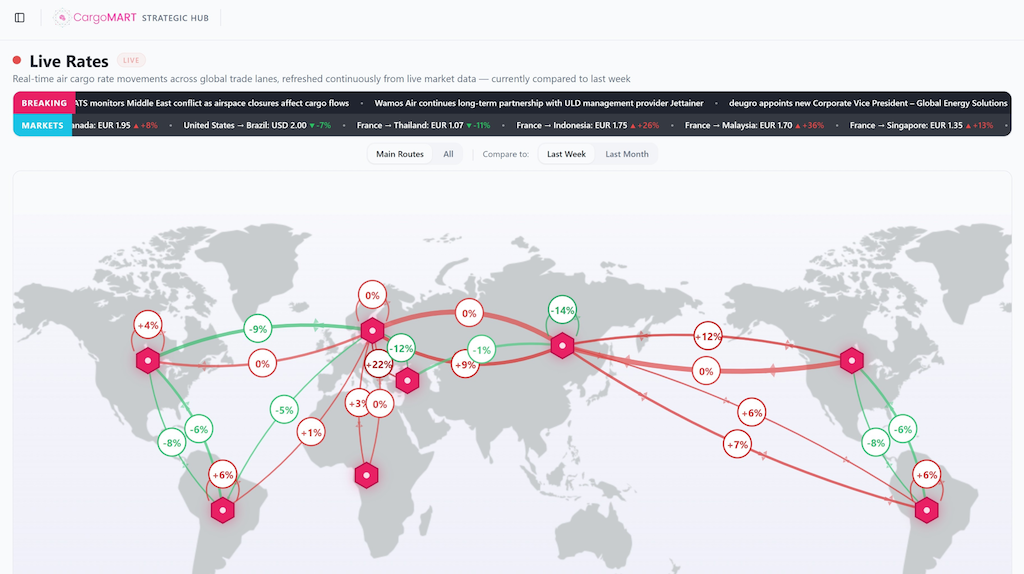
Task: Click the +12% route rate bubble
Action: tap(708, 337)
